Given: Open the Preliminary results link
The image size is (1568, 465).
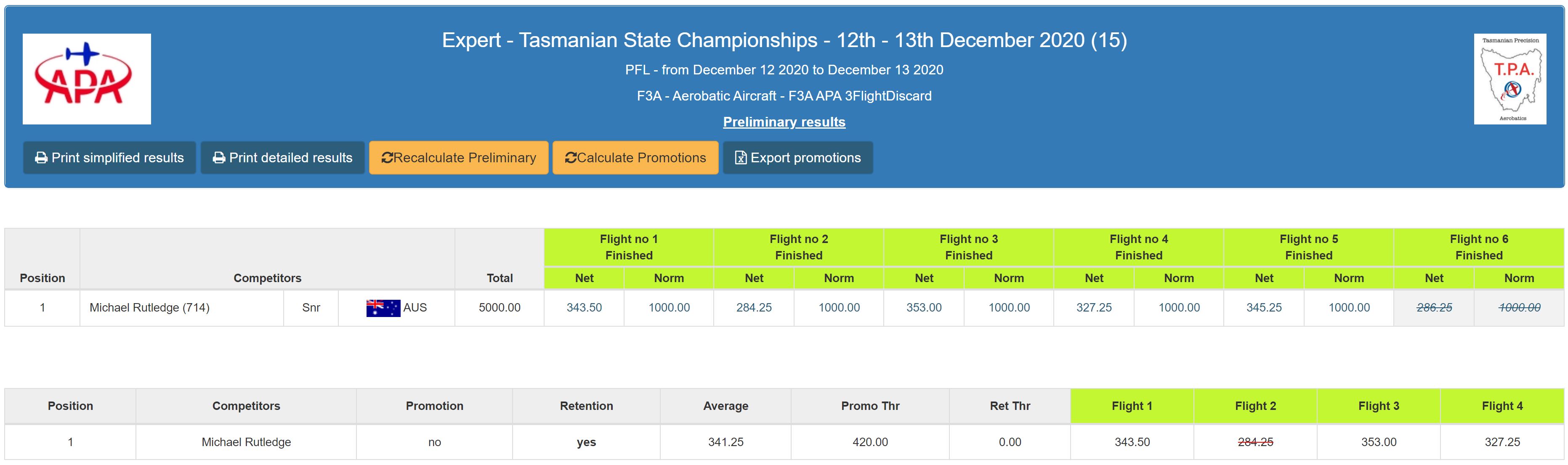Looking at the screenshot, I should click(784, 122).
